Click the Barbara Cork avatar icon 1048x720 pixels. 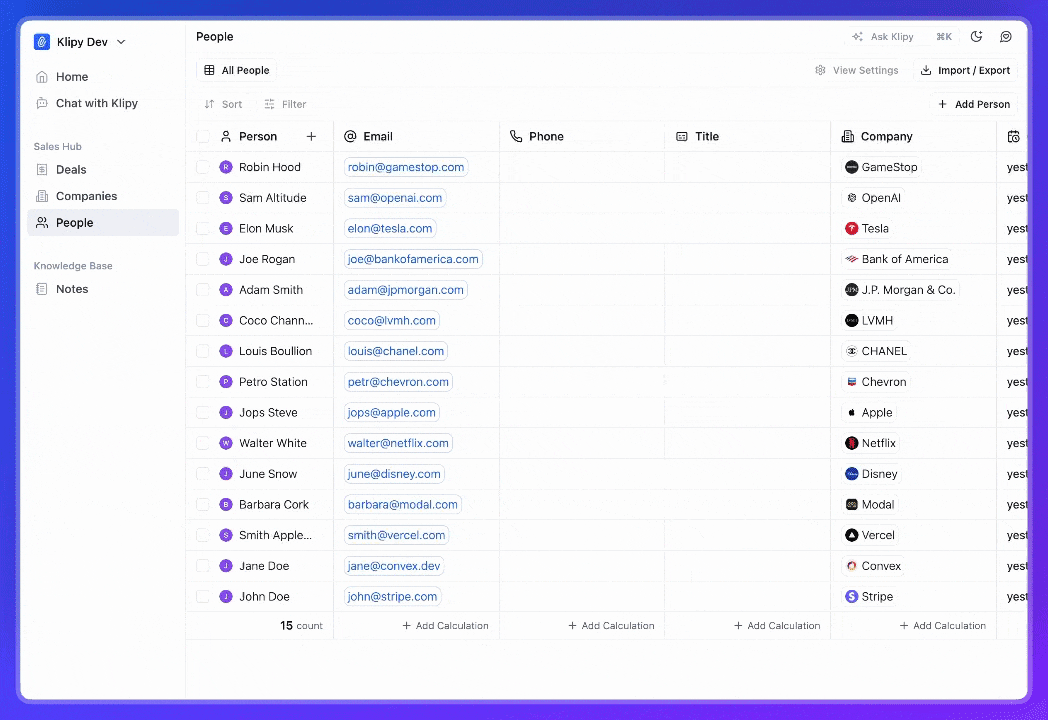(226, 505)
